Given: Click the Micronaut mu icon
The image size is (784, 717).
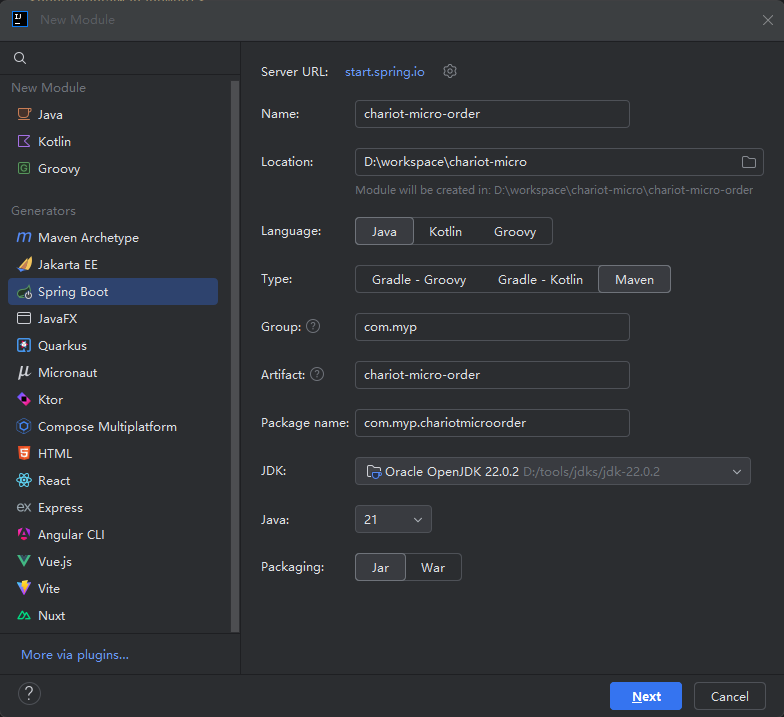Looking at the screenshot, I should pos(24,372).
